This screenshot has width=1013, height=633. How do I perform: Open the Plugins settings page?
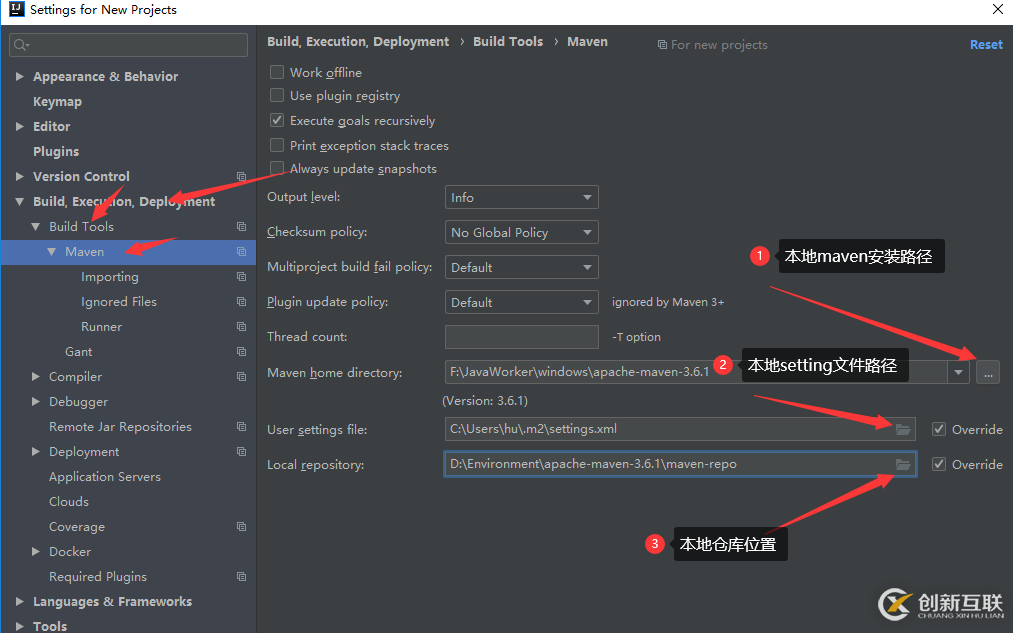point(56,152)
